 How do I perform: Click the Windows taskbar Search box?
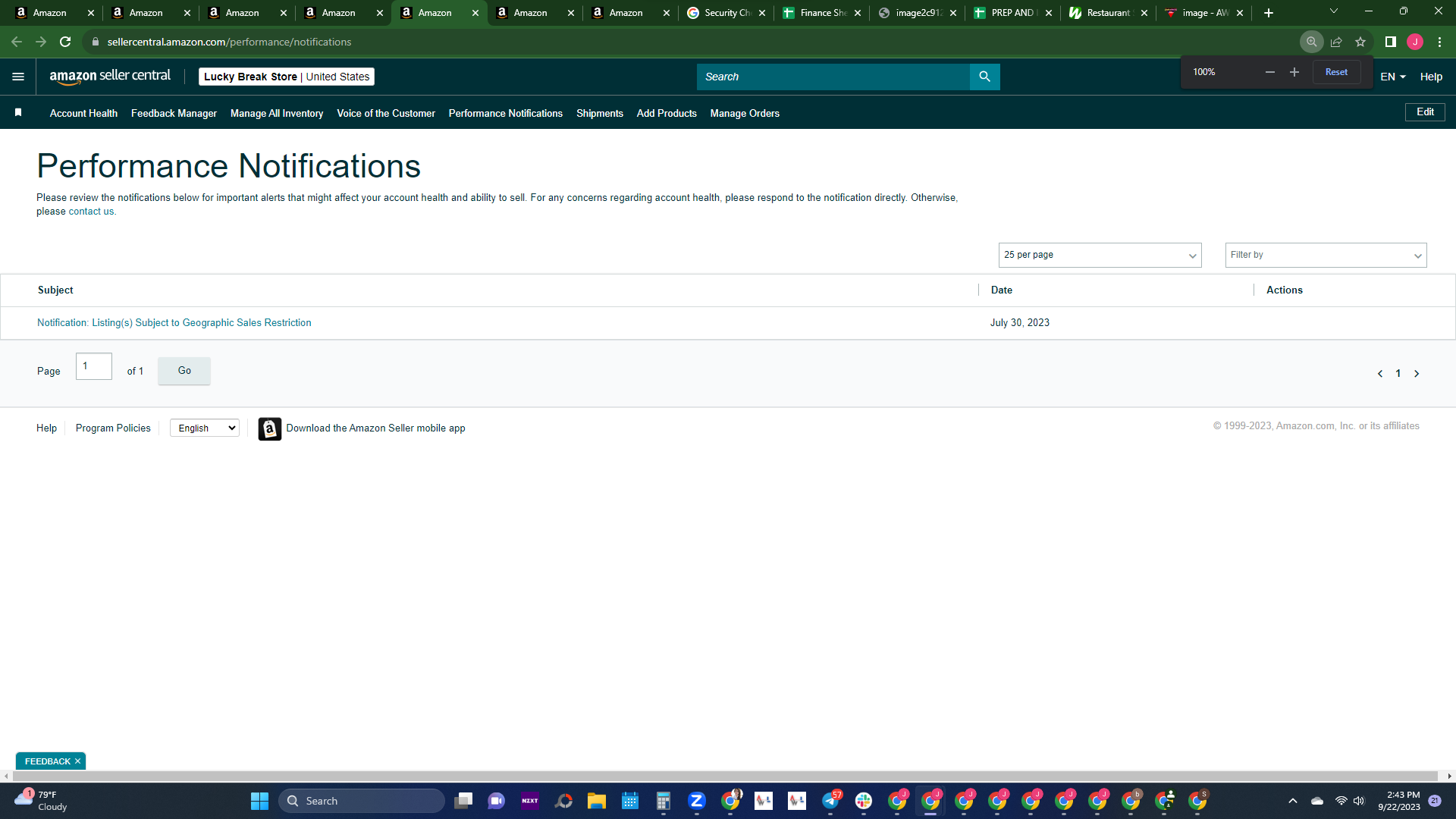(x=361, y=801)
